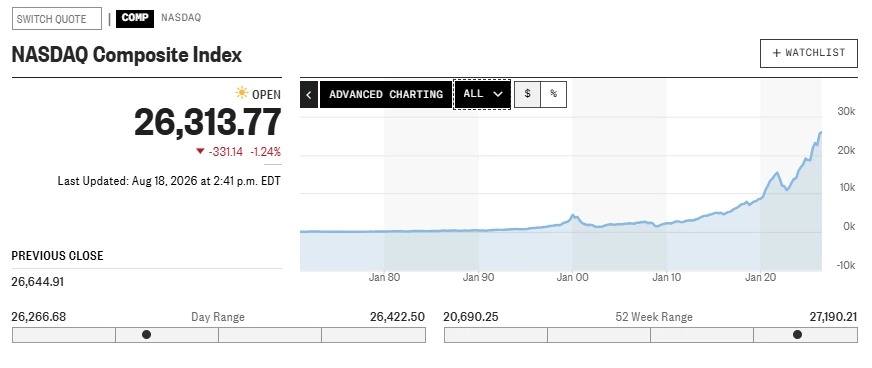Click the sun market-open icon
Image resolution: width=872 pixels, height=368 pixels.
coord(241,93)
